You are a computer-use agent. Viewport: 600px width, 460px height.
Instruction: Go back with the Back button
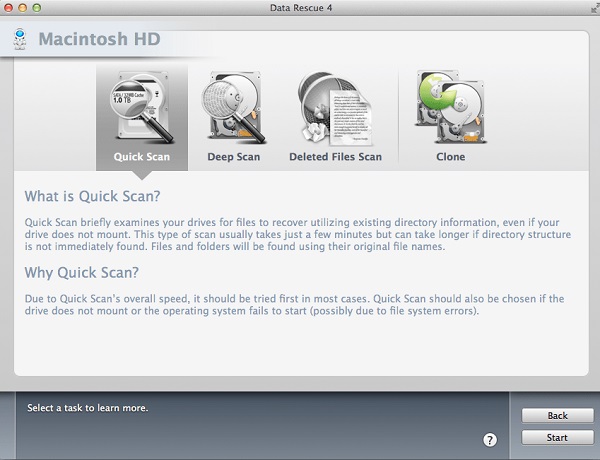558,416
